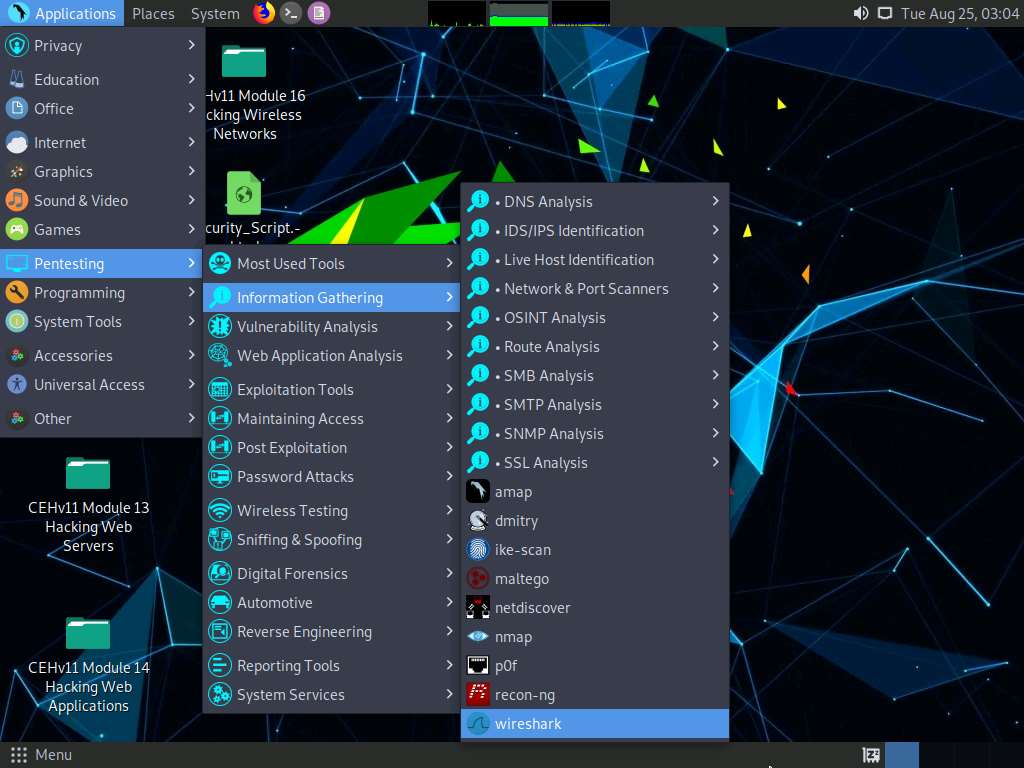Viewport: 1024px width, 768px height.
Task: Click the amap hook icon
Action: [477, 491]
